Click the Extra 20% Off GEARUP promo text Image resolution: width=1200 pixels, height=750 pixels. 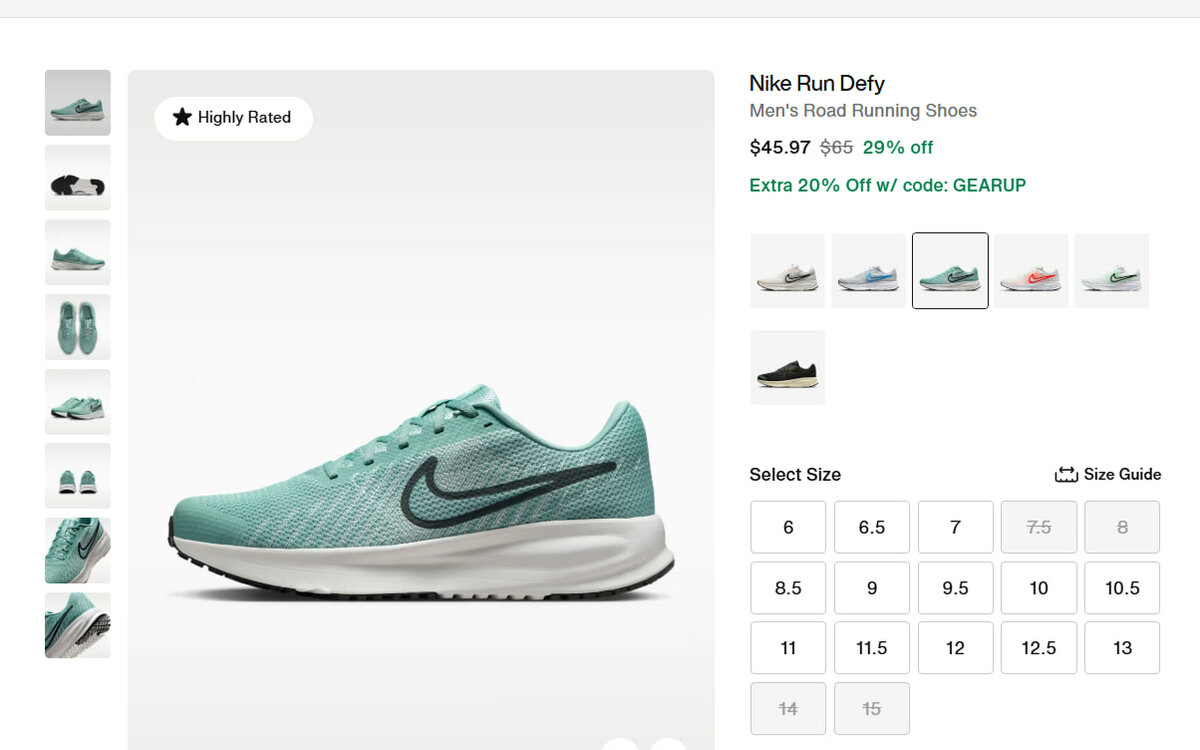(887, 185)
